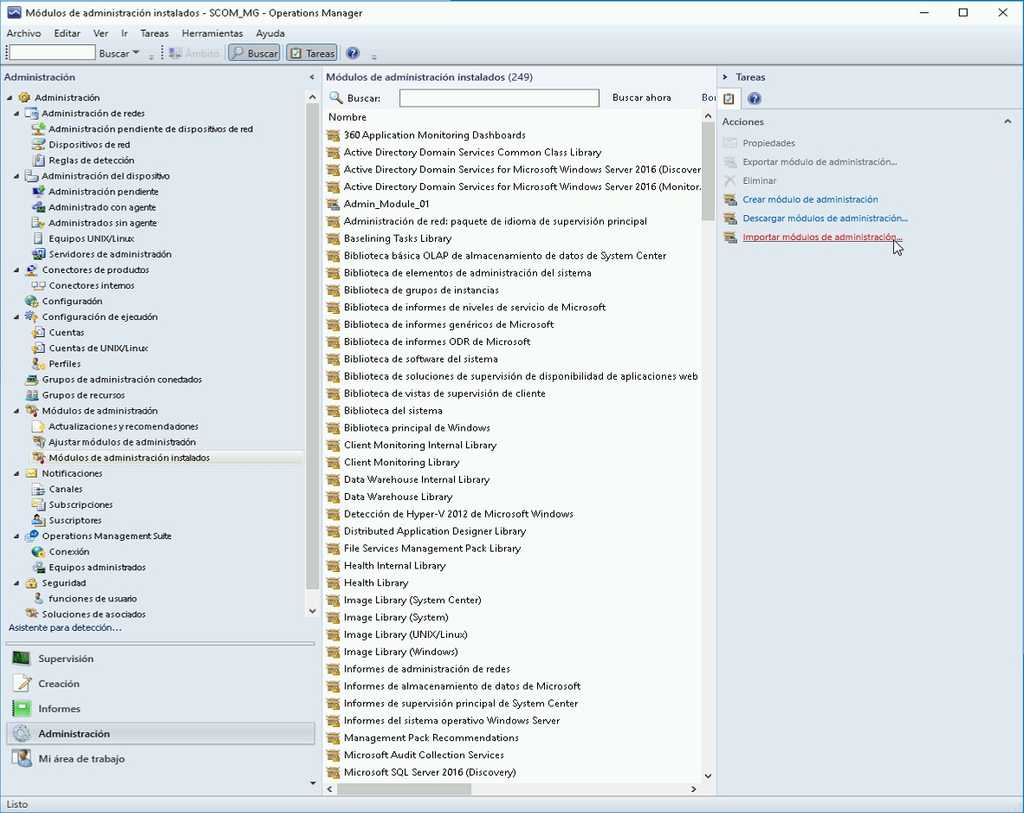Open the Archivo menu
Viewport: 1024px width, 813px height.
click(x=24, y=33)
